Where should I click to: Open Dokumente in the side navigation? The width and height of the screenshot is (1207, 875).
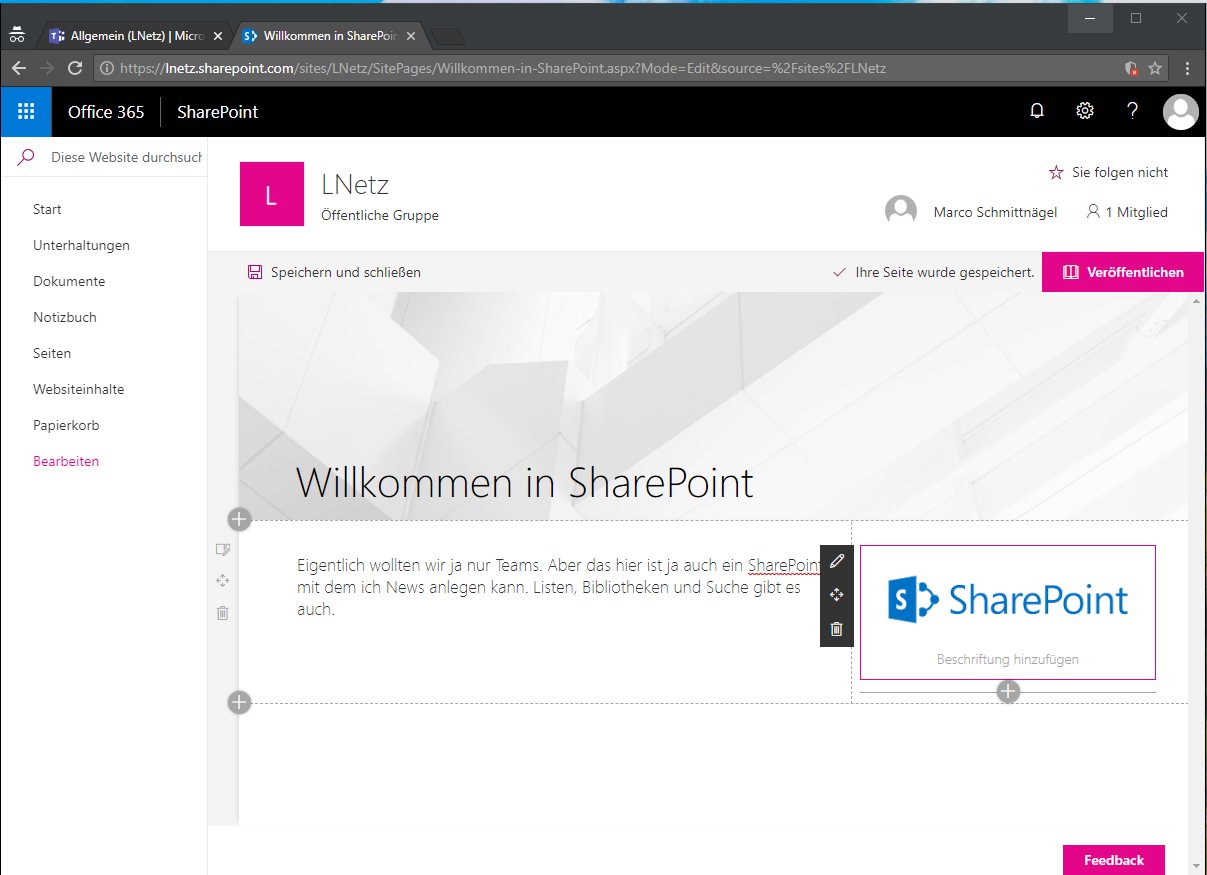(x=69, y=281)
